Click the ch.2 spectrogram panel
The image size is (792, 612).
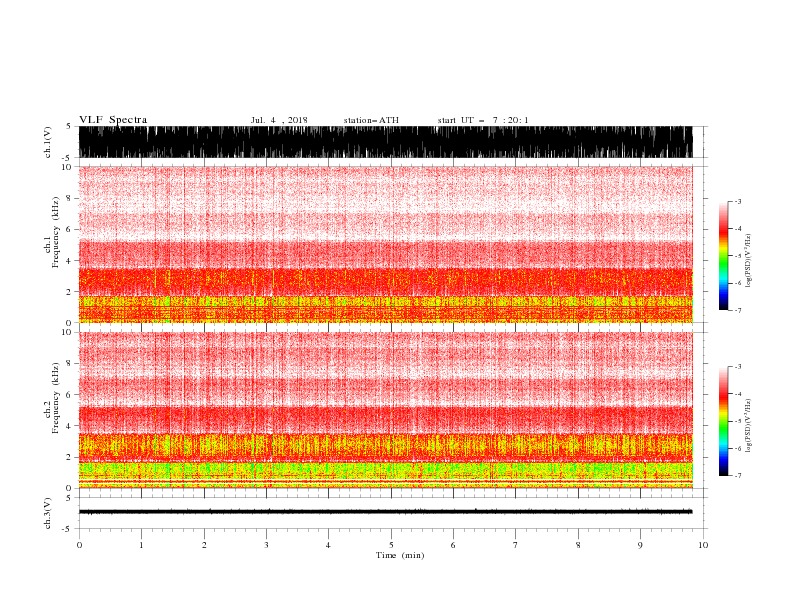click(385, 410)
